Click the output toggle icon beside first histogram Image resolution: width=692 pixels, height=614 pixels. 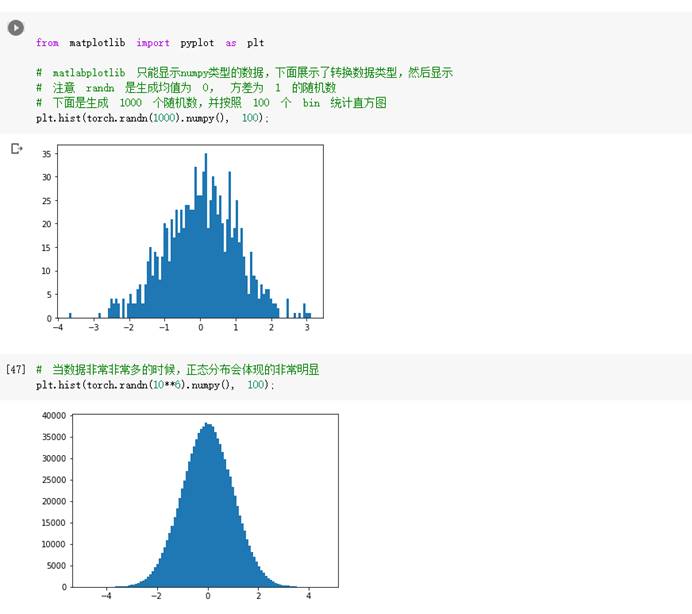[16, 149]
